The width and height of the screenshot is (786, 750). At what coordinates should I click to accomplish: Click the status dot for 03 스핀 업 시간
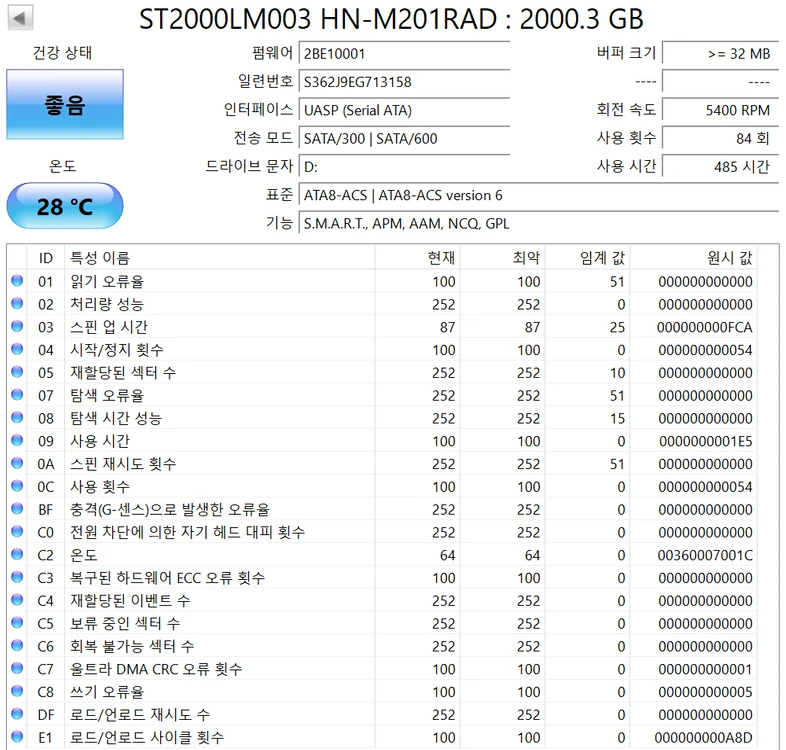coord(17,326)
